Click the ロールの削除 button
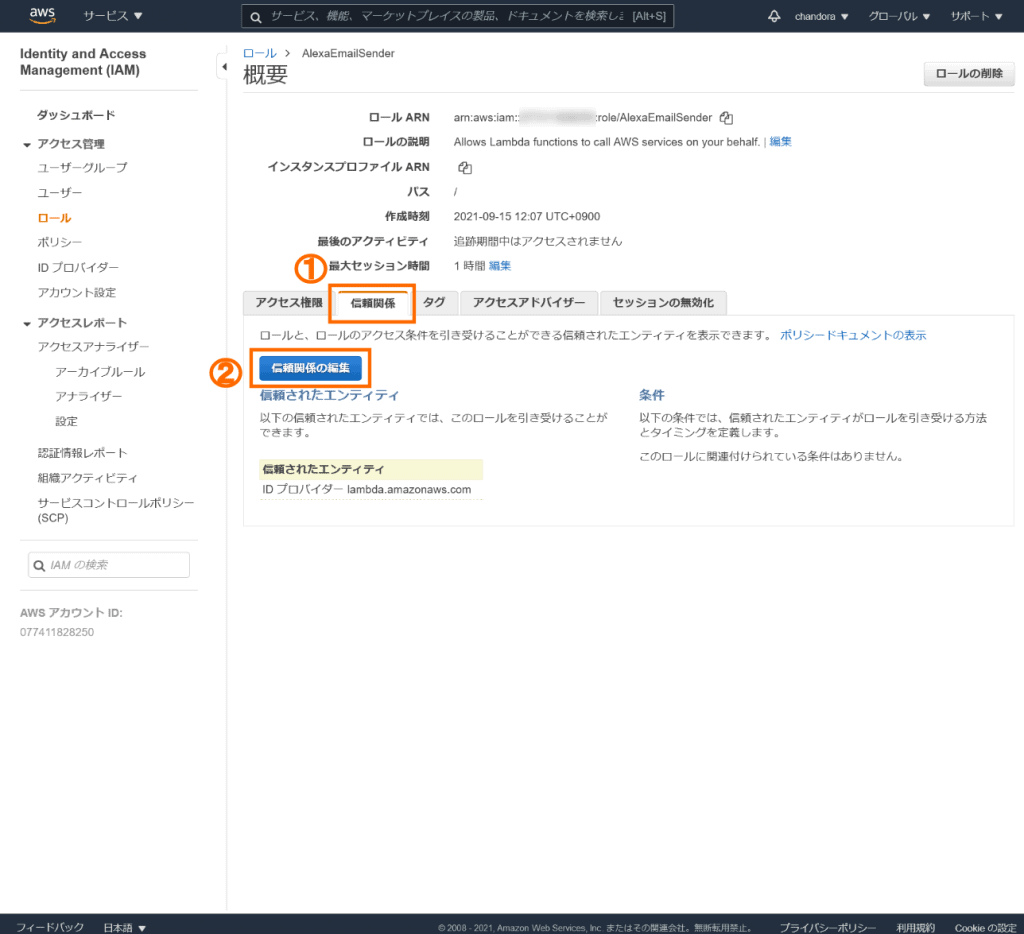 coord(969,74)
